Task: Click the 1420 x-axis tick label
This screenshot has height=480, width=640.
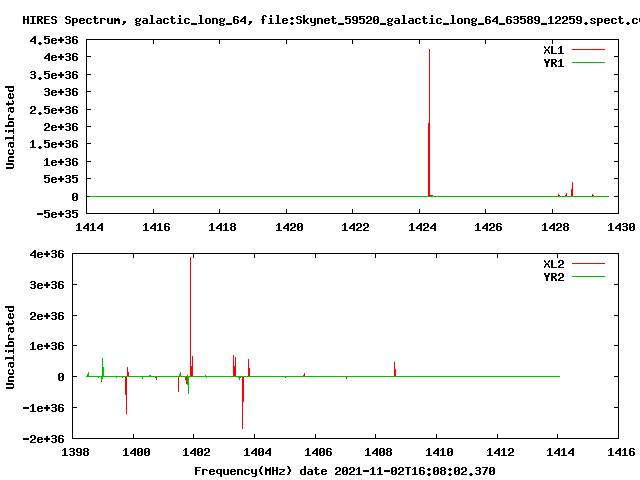Action: (x=289, y=227)
